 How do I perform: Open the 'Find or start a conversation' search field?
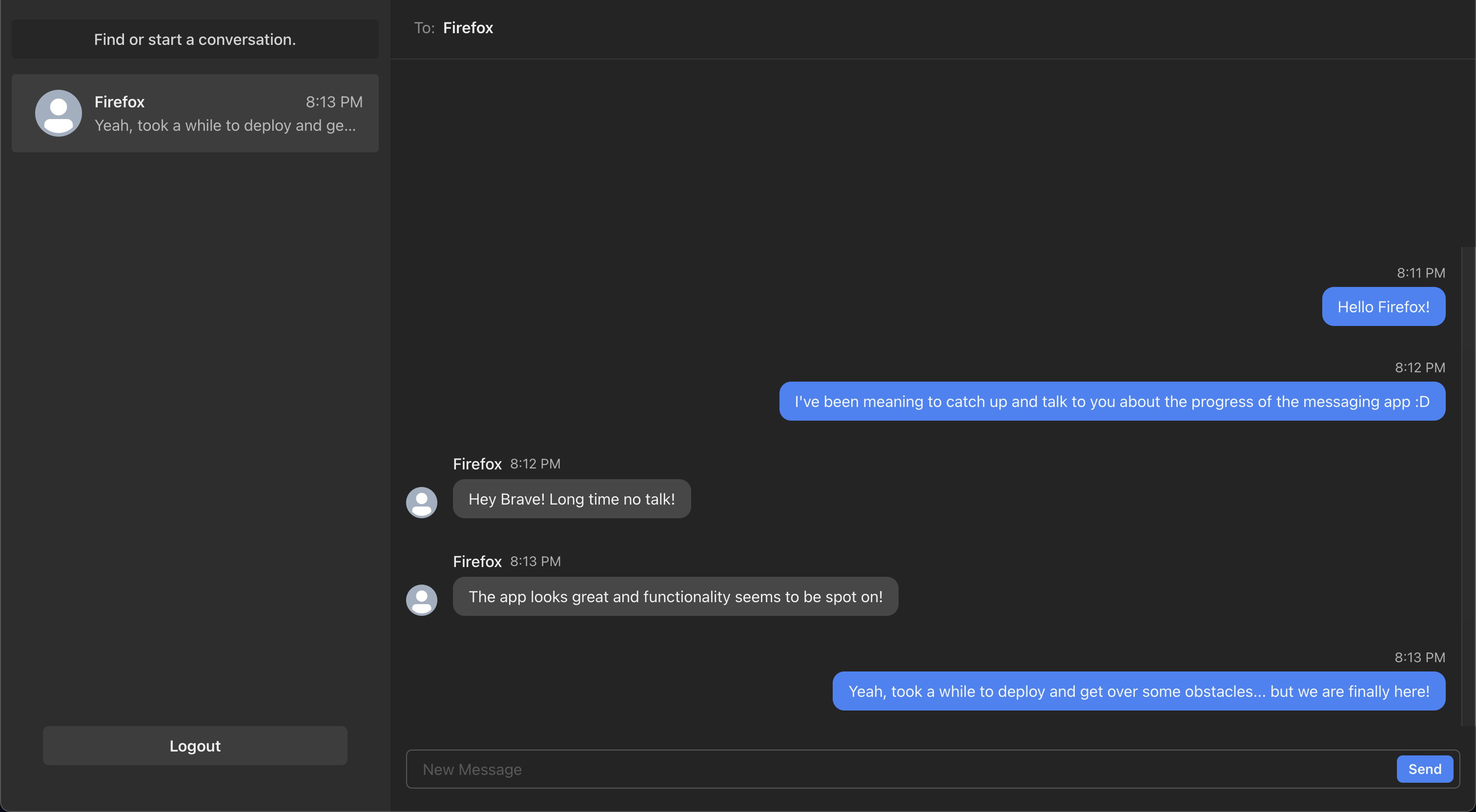(x=195, y=39)
